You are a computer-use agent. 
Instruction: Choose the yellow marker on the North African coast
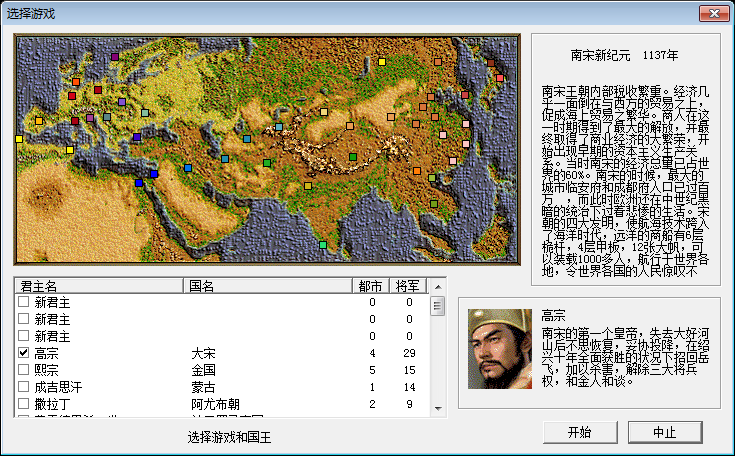[70, 150]
